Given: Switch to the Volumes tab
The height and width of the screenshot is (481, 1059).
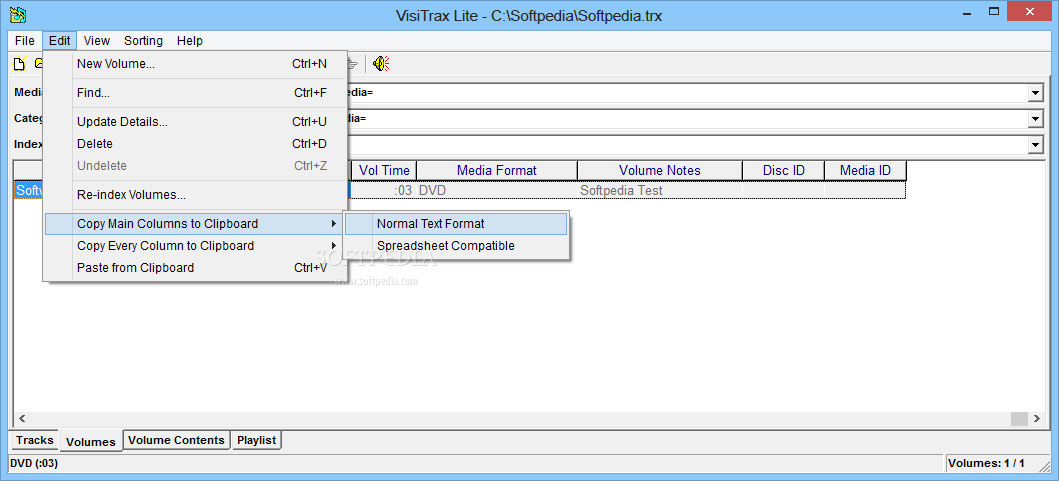Looking at the screenshot, I should [91, 442].
